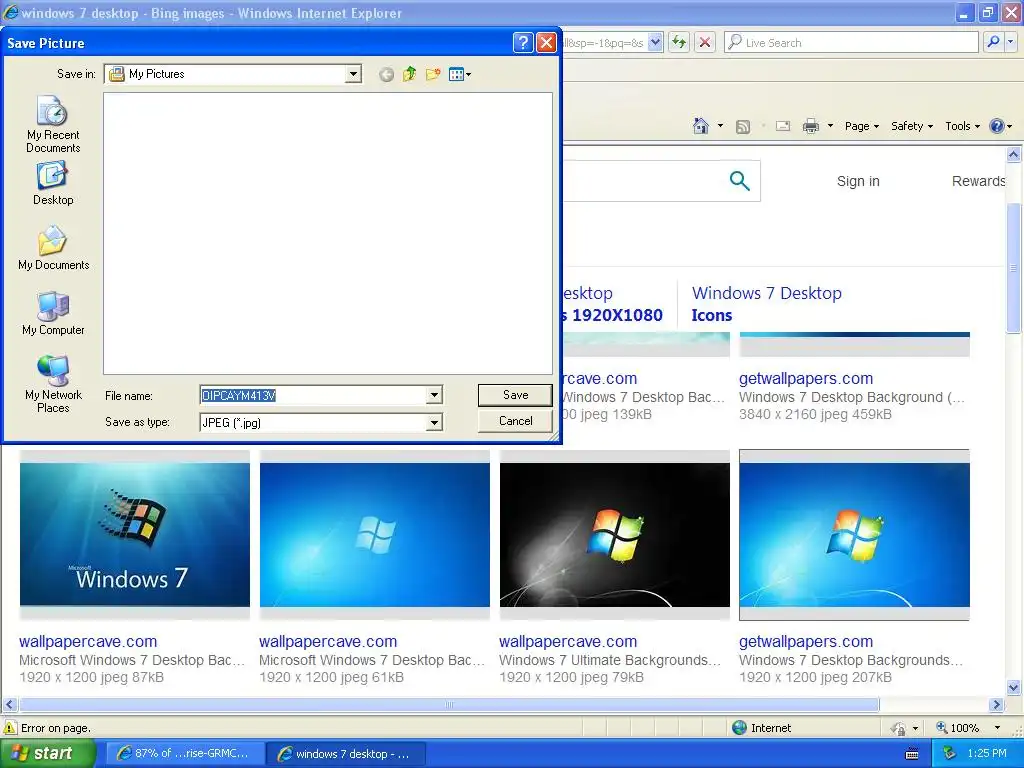Open the address bar dropdown arrow

[656, 42]
